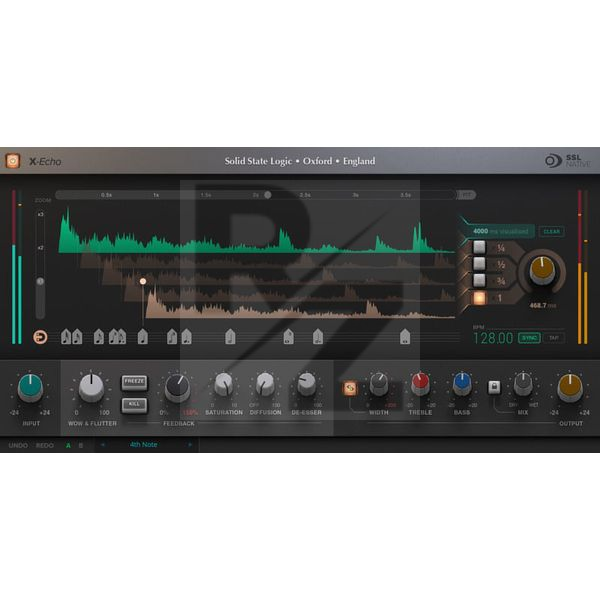Click the output level meter
This screenshot has height=600, width=600.
tap(582, 267)
